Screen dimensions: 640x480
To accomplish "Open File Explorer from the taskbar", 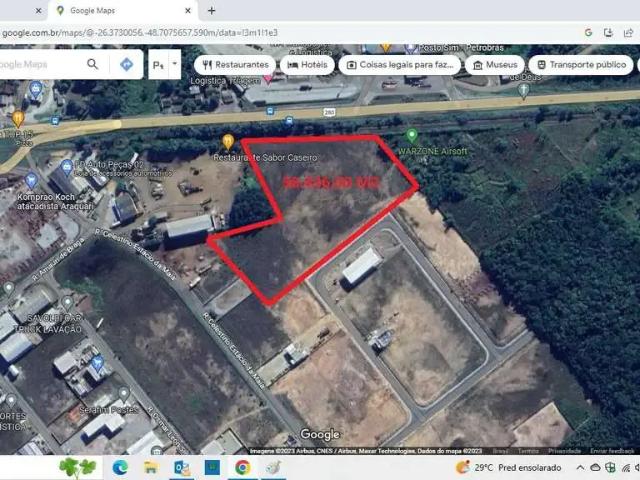I will tap(151, 468).
